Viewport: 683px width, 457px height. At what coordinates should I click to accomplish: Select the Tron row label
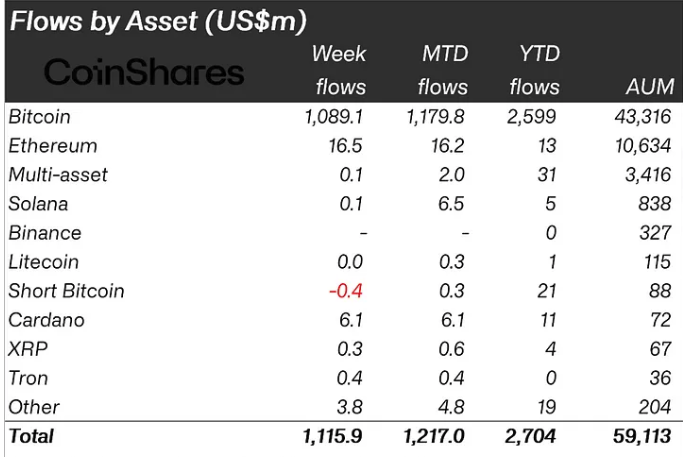pos(28,378)
